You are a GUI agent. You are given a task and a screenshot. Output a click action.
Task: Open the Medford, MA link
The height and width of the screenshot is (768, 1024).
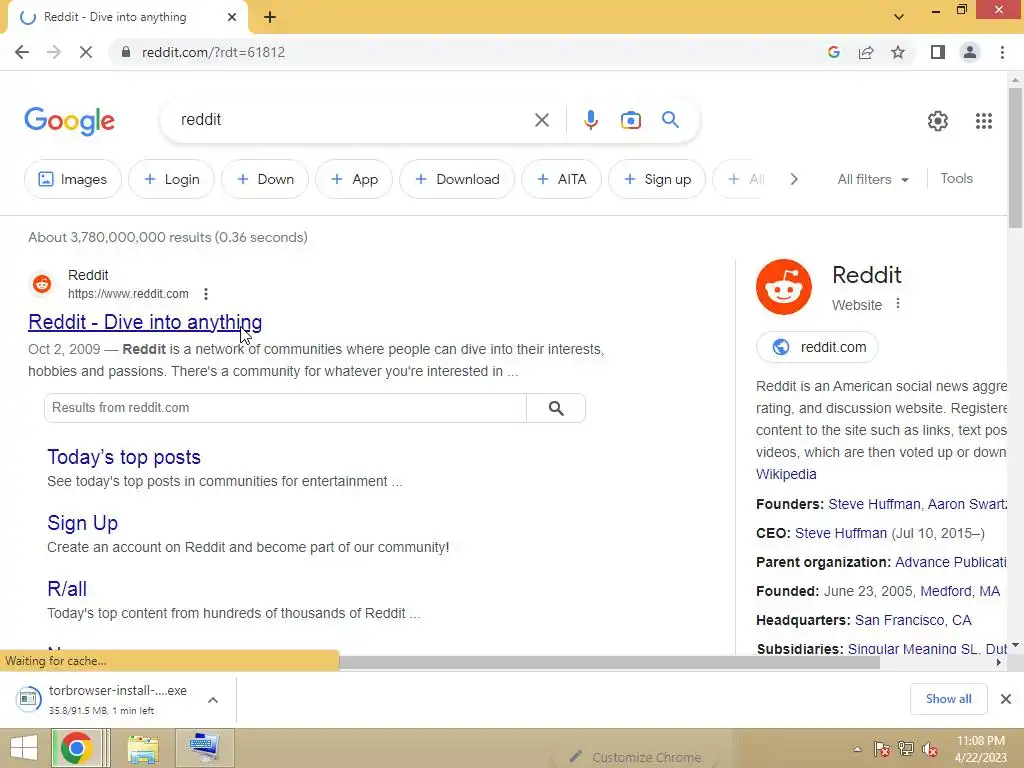pos(960,591)
